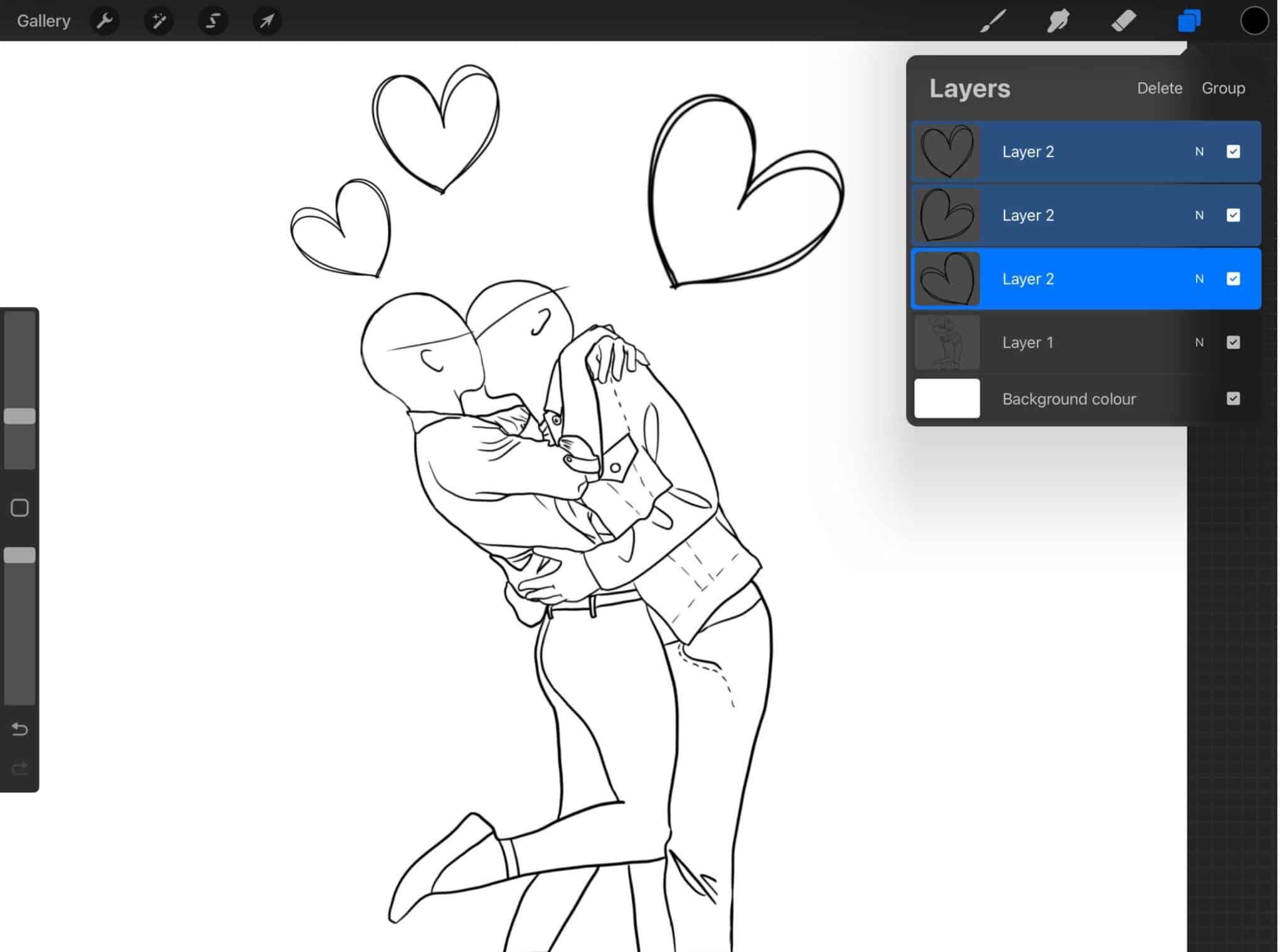Select the Transform arrow tool

coord(267,21)
